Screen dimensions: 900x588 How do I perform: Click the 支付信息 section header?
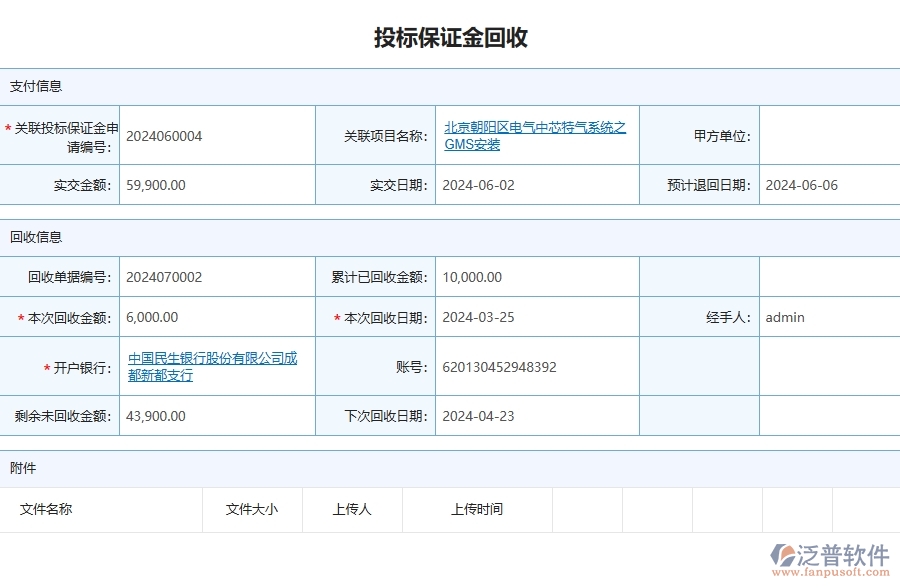(31, 86)
